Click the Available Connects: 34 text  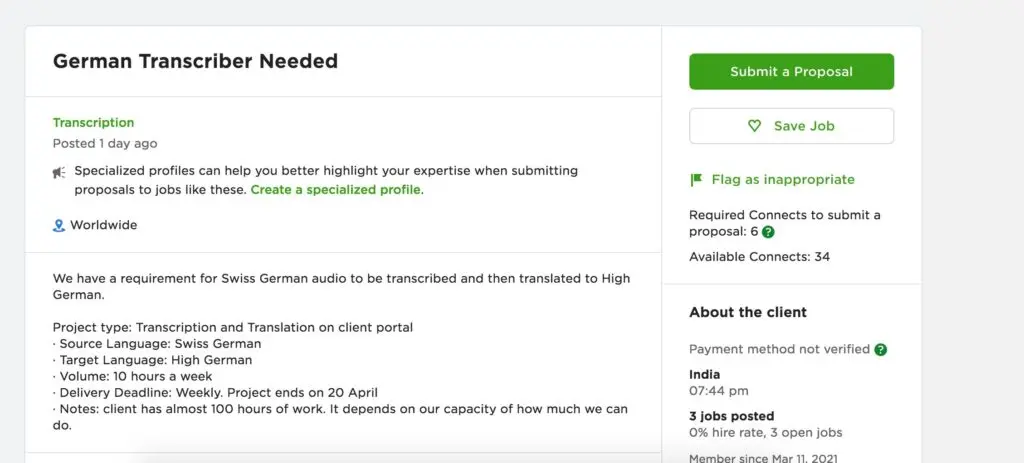(x=759, y=257)
